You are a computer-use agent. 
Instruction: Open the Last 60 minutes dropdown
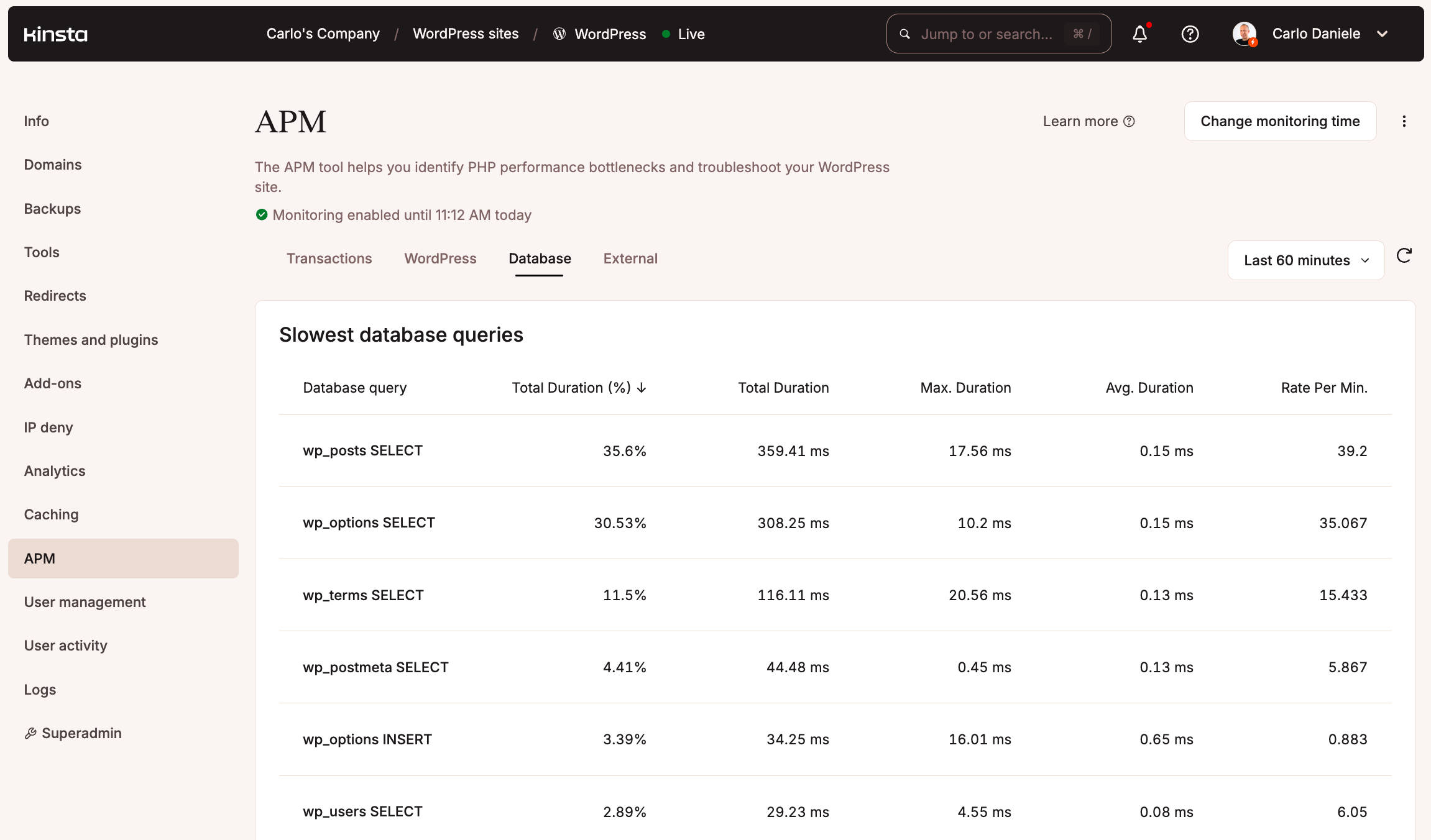(x=1305, y=260)
